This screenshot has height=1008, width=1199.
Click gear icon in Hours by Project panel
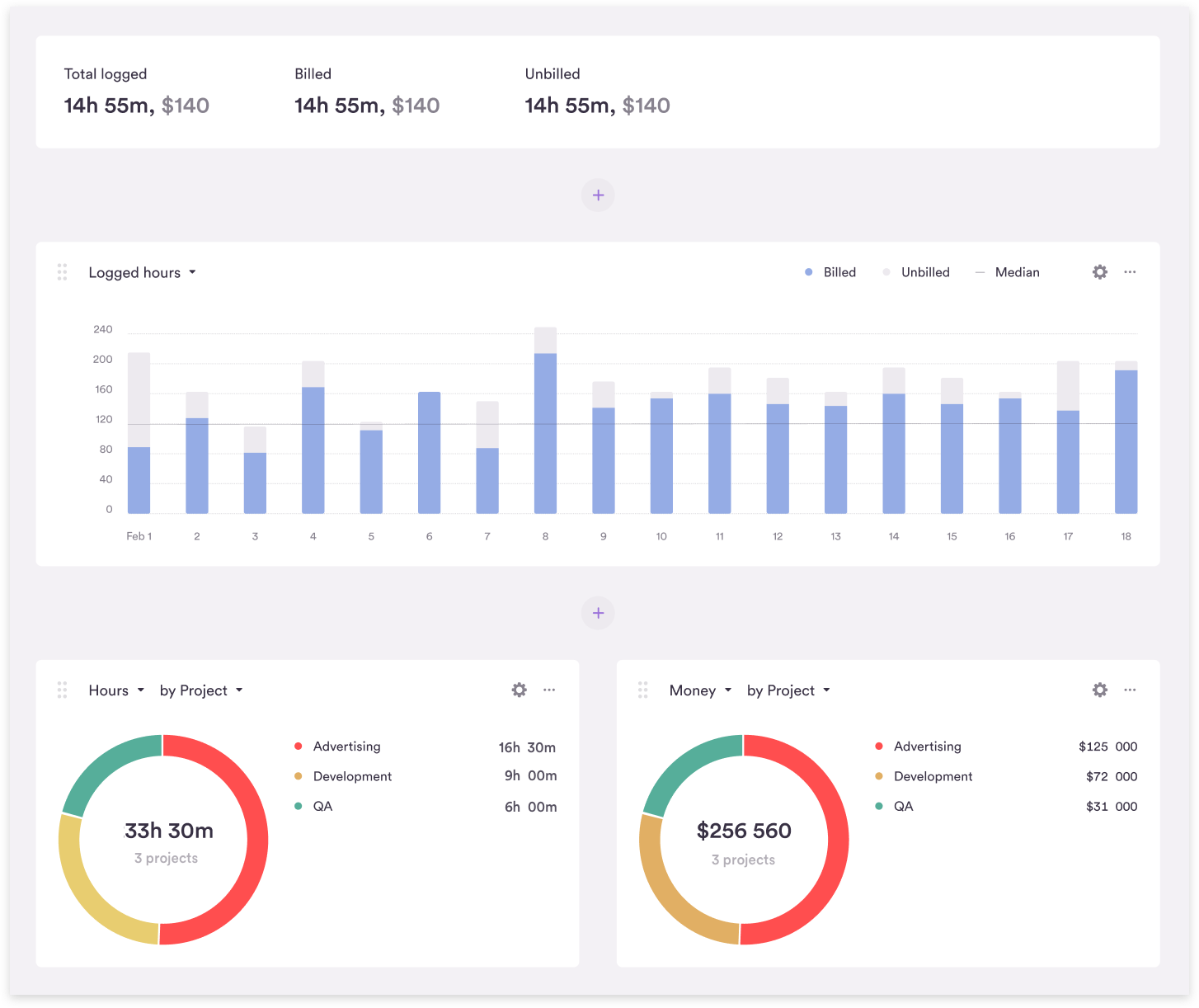[x=519, y=690]
